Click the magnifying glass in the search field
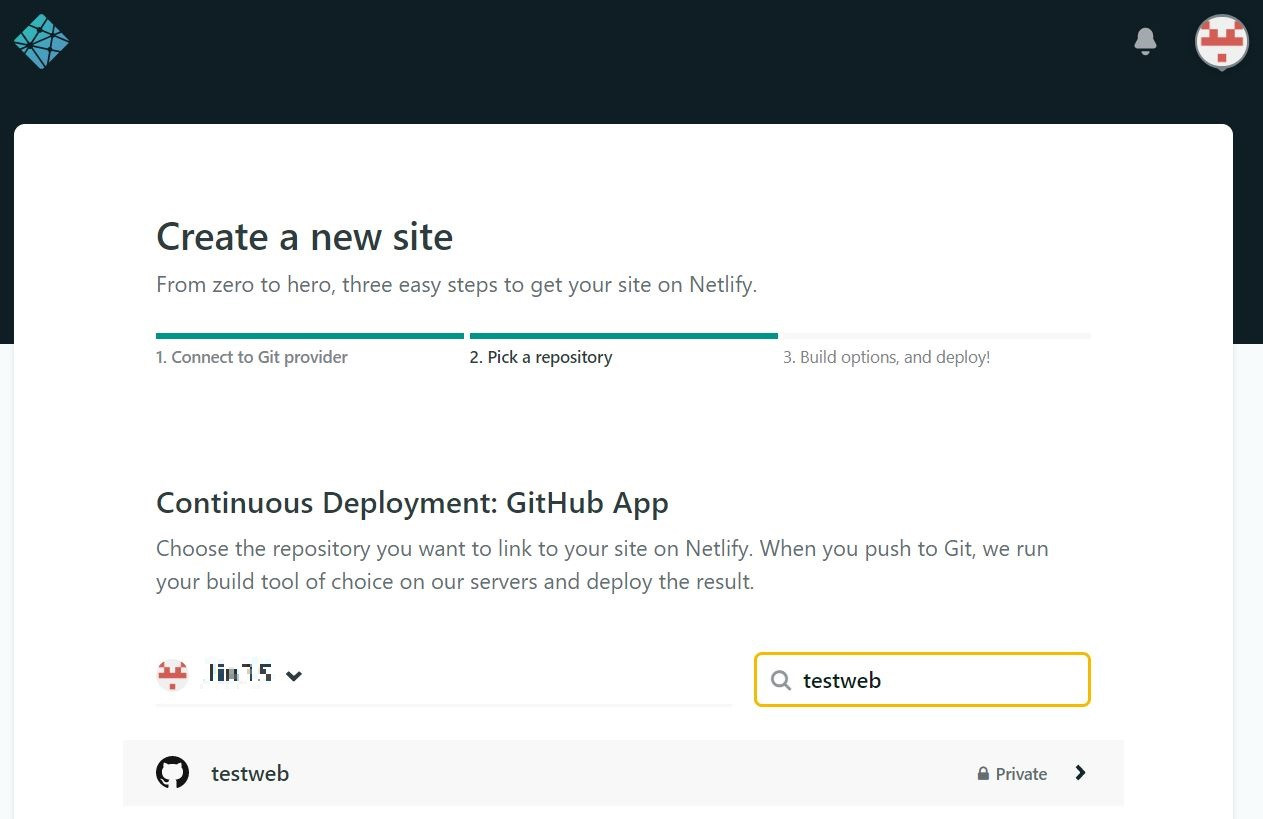The image size is (1263, 819). [x=780, y=680]
